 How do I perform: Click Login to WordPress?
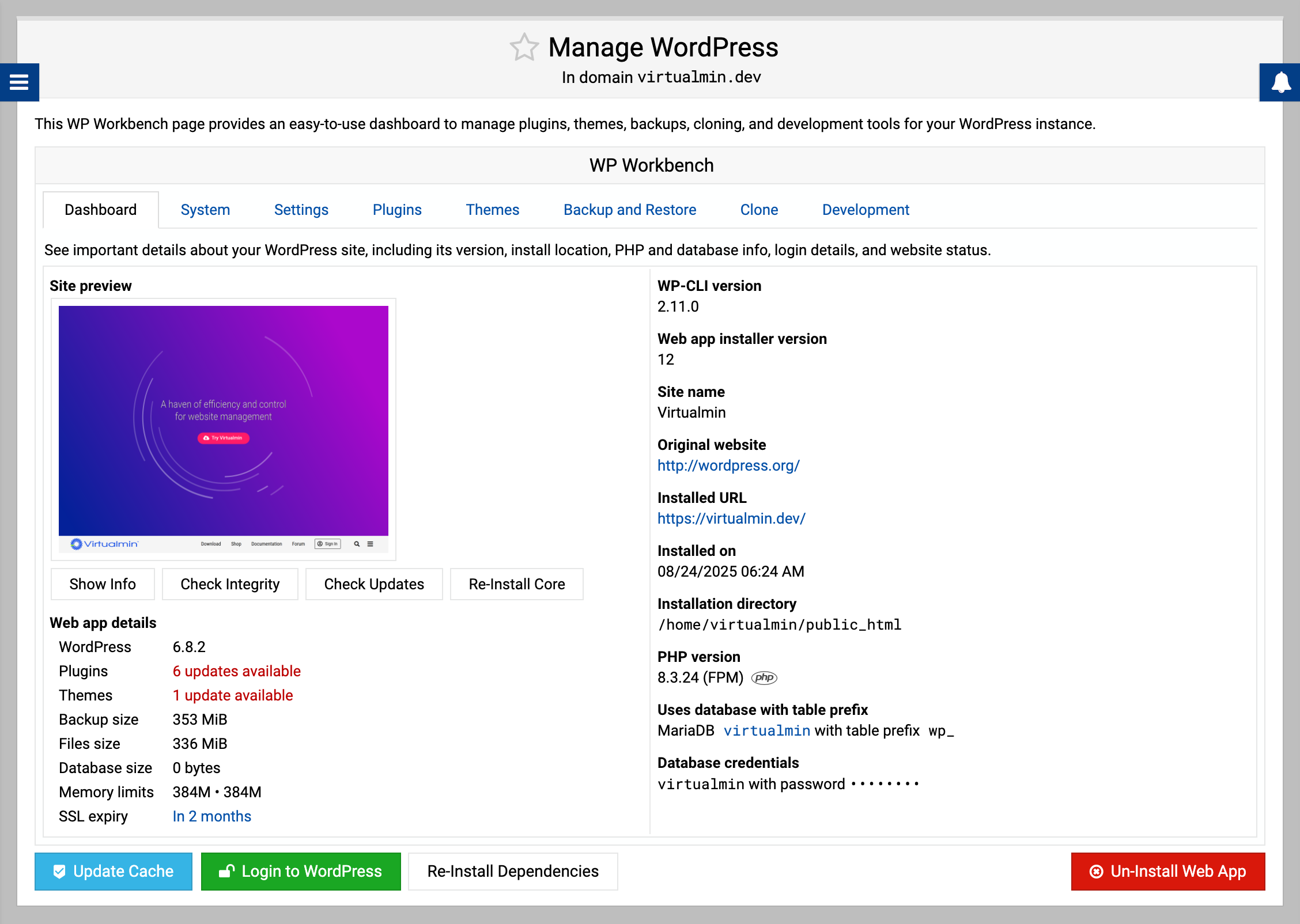301,872
